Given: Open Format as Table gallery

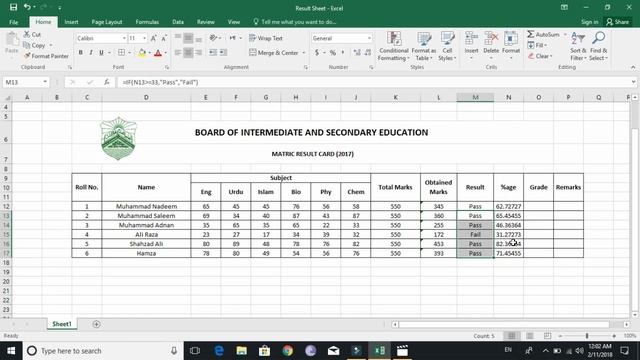Looking at the screenshot, I should point(424,46).
